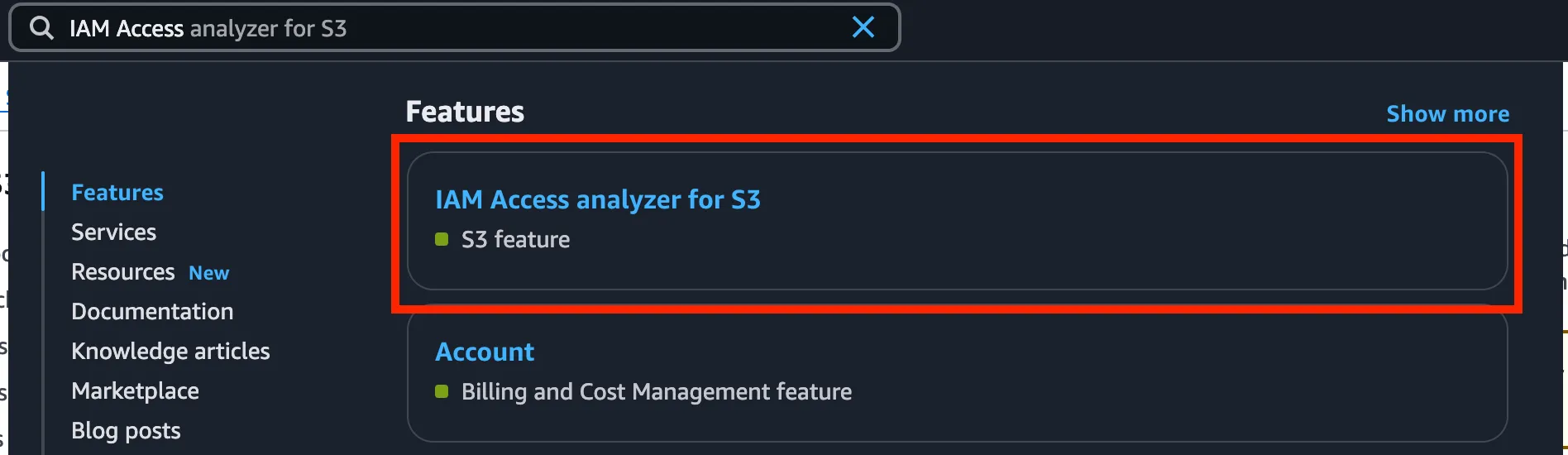Click the magnifying glass search icon
The width and height of the screenshot is (1568, 455).
(41, 28)
